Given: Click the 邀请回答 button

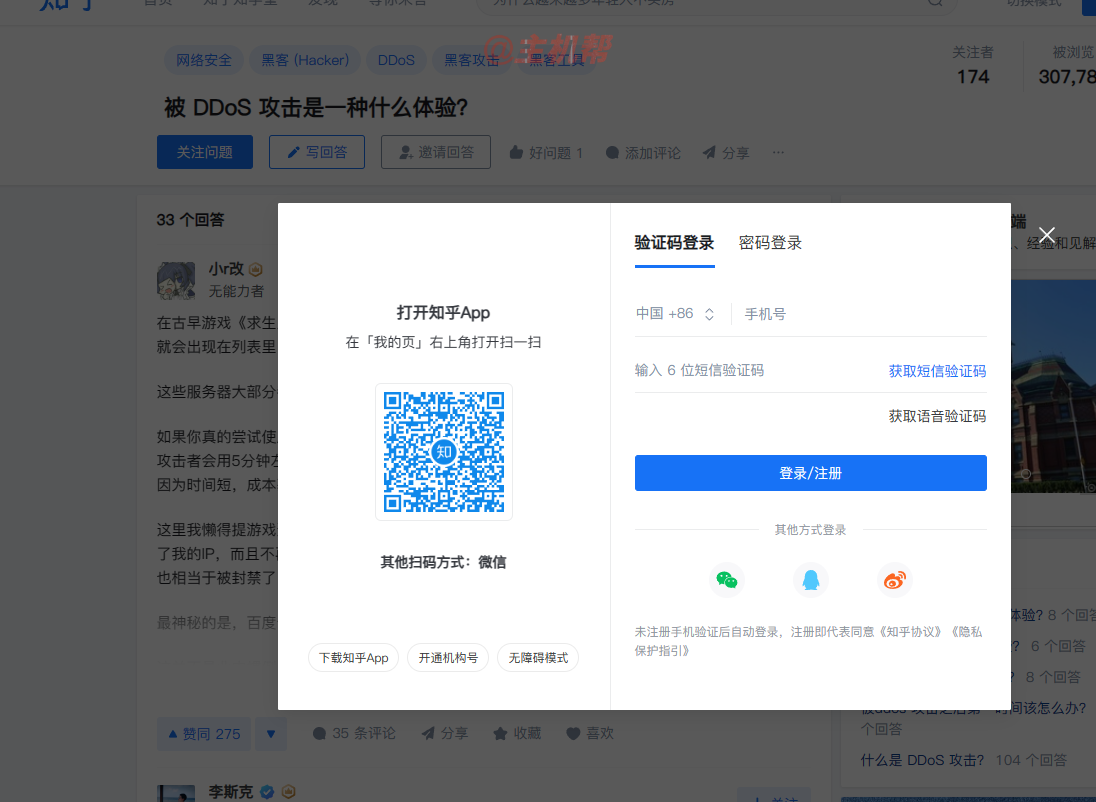Looking at the screenshot, I should [435, 152].
